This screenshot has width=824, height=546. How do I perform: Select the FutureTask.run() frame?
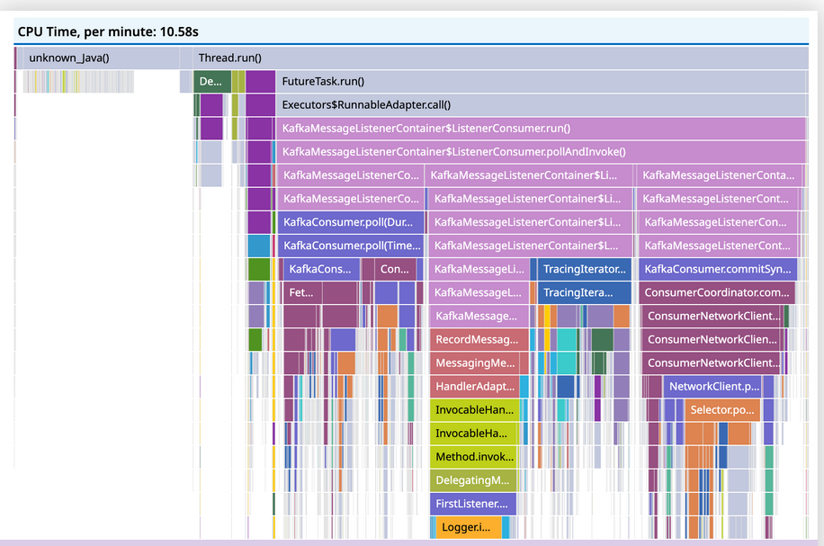pos(540,81)
